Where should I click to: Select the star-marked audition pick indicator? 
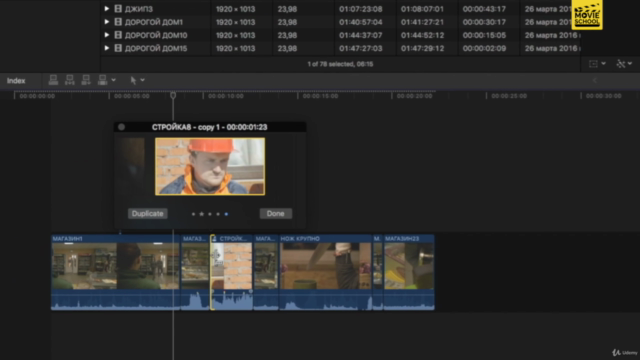(x=202, y=214)
